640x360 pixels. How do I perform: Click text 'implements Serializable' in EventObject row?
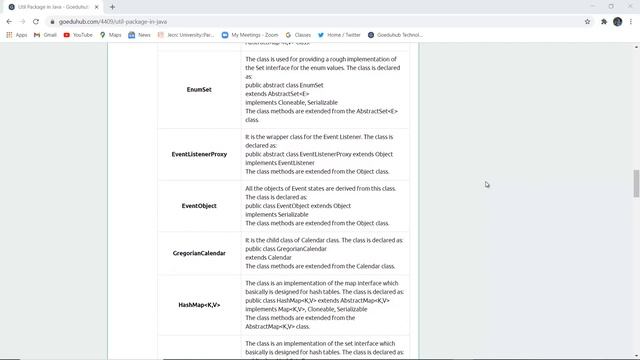point(277,214)
